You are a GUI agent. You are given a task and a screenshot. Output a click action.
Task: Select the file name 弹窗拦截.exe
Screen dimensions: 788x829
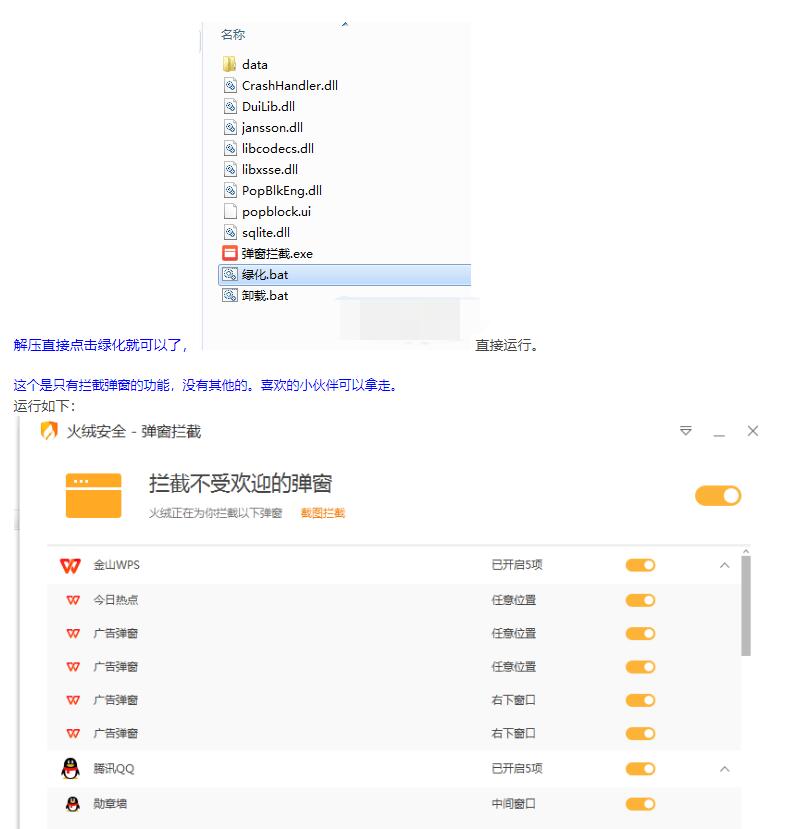point(277,254)
